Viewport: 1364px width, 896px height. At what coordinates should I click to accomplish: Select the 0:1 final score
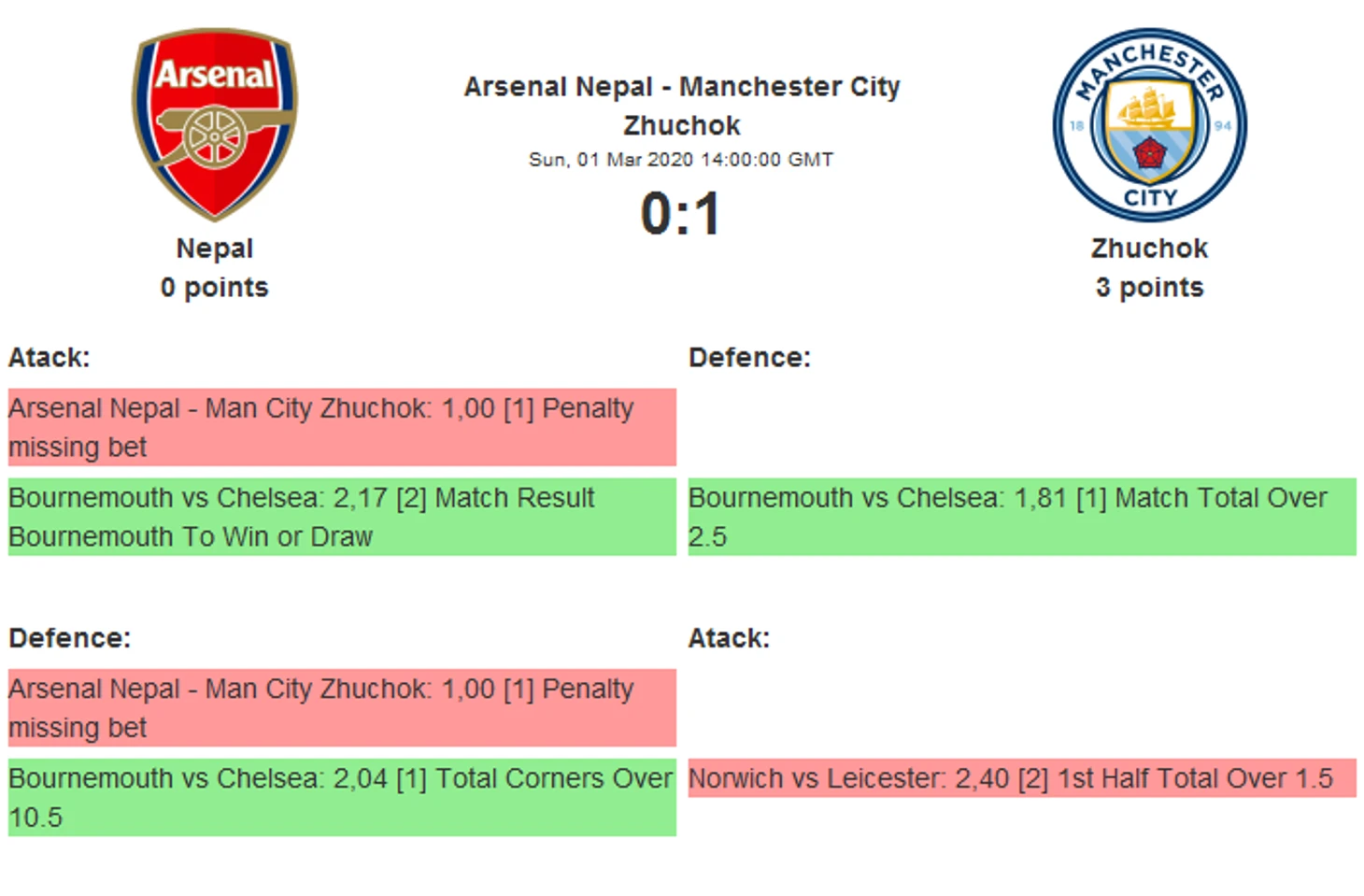pyautogui.click(x=681, y=214)
